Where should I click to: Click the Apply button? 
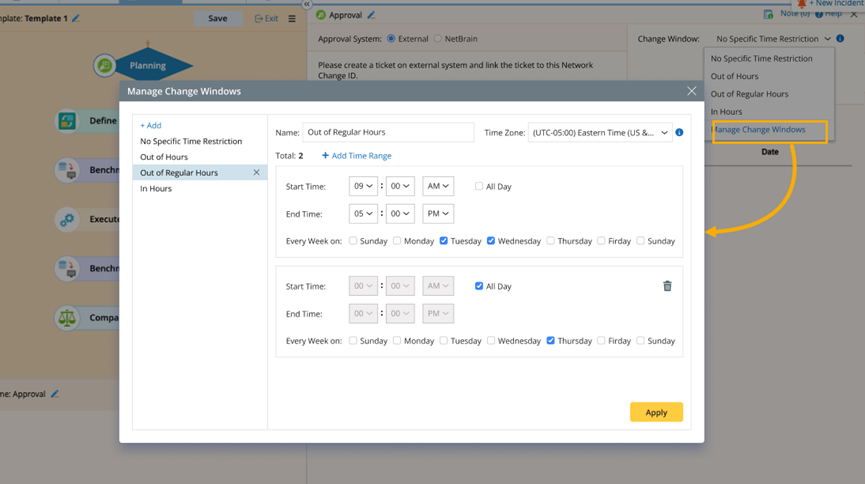coord(656,412)
